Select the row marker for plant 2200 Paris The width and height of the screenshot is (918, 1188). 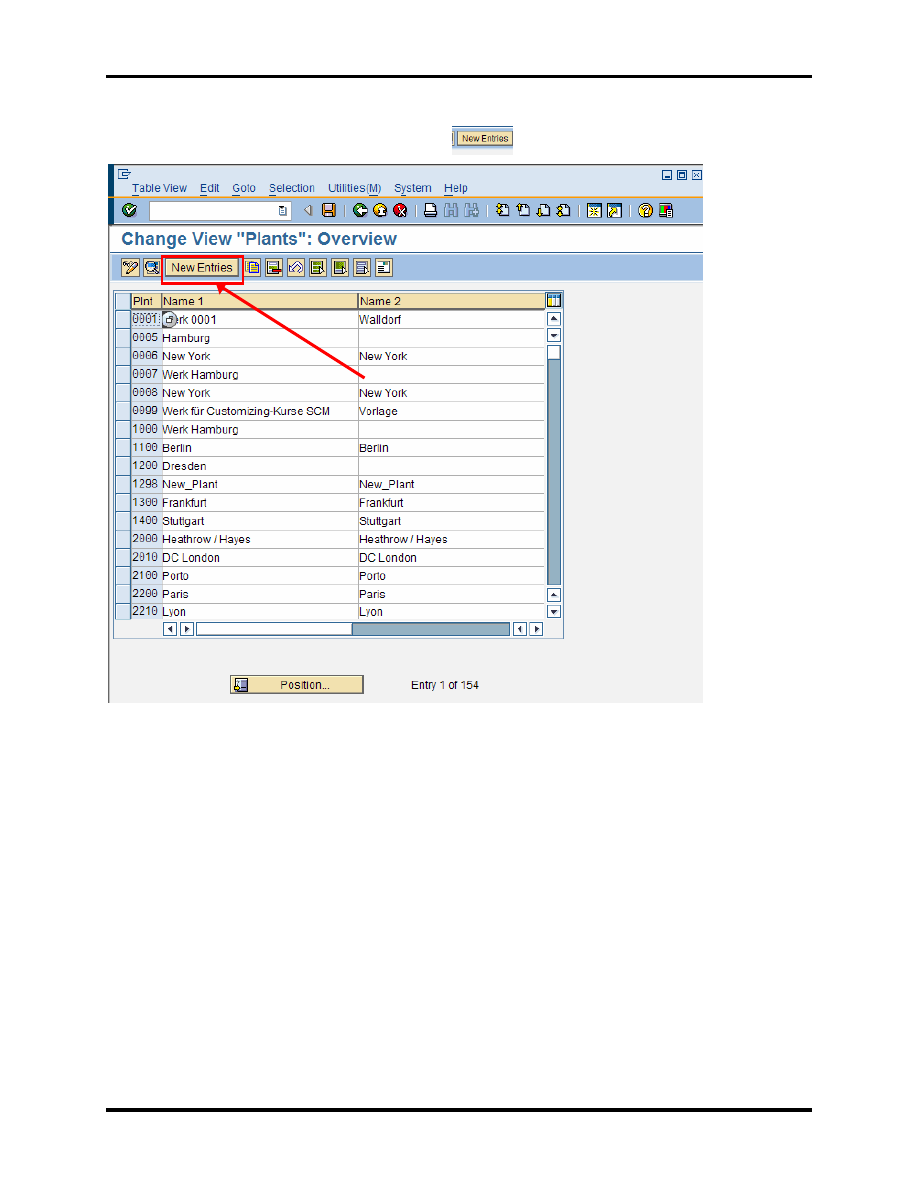(x=123, y=594)
